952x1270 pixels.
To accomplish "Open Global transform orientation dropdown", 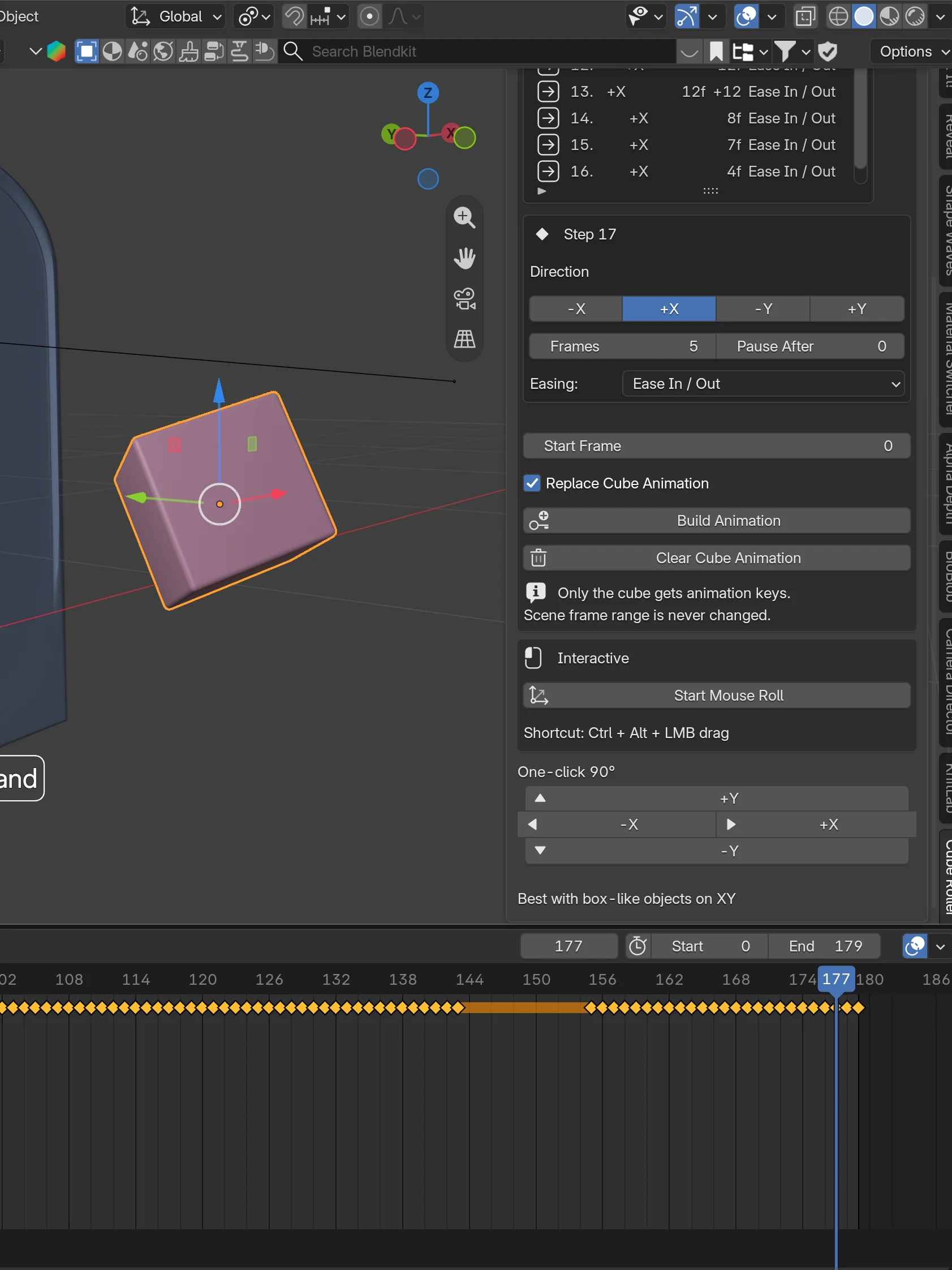I will [175, 16].
